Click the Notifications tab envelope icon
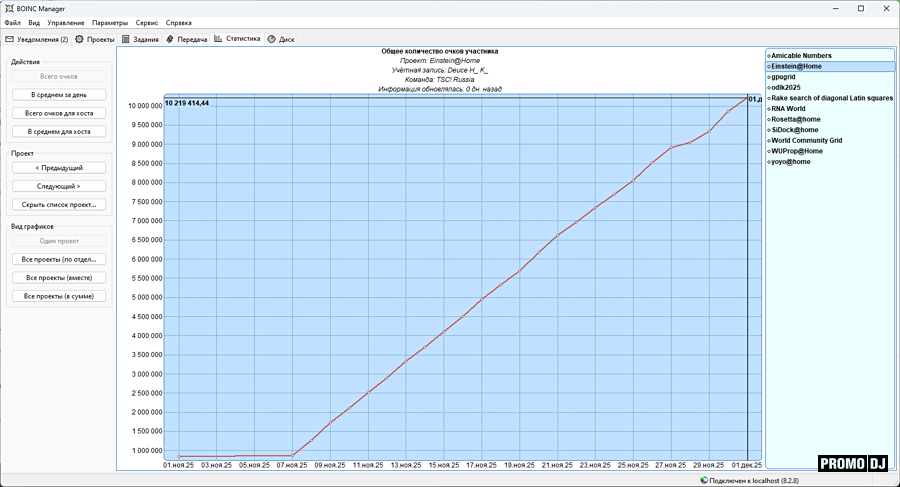 (10, 40)
